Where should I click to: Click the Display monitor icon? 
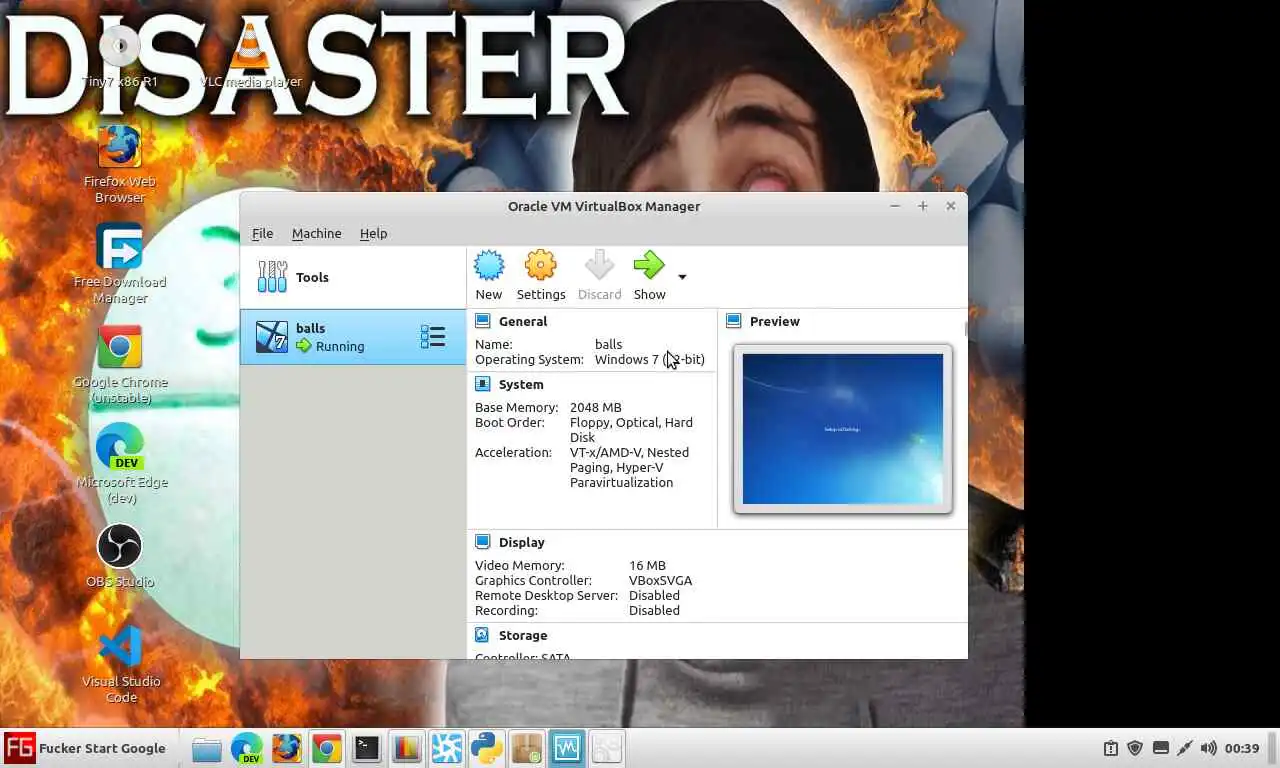[x=483, y=542]
